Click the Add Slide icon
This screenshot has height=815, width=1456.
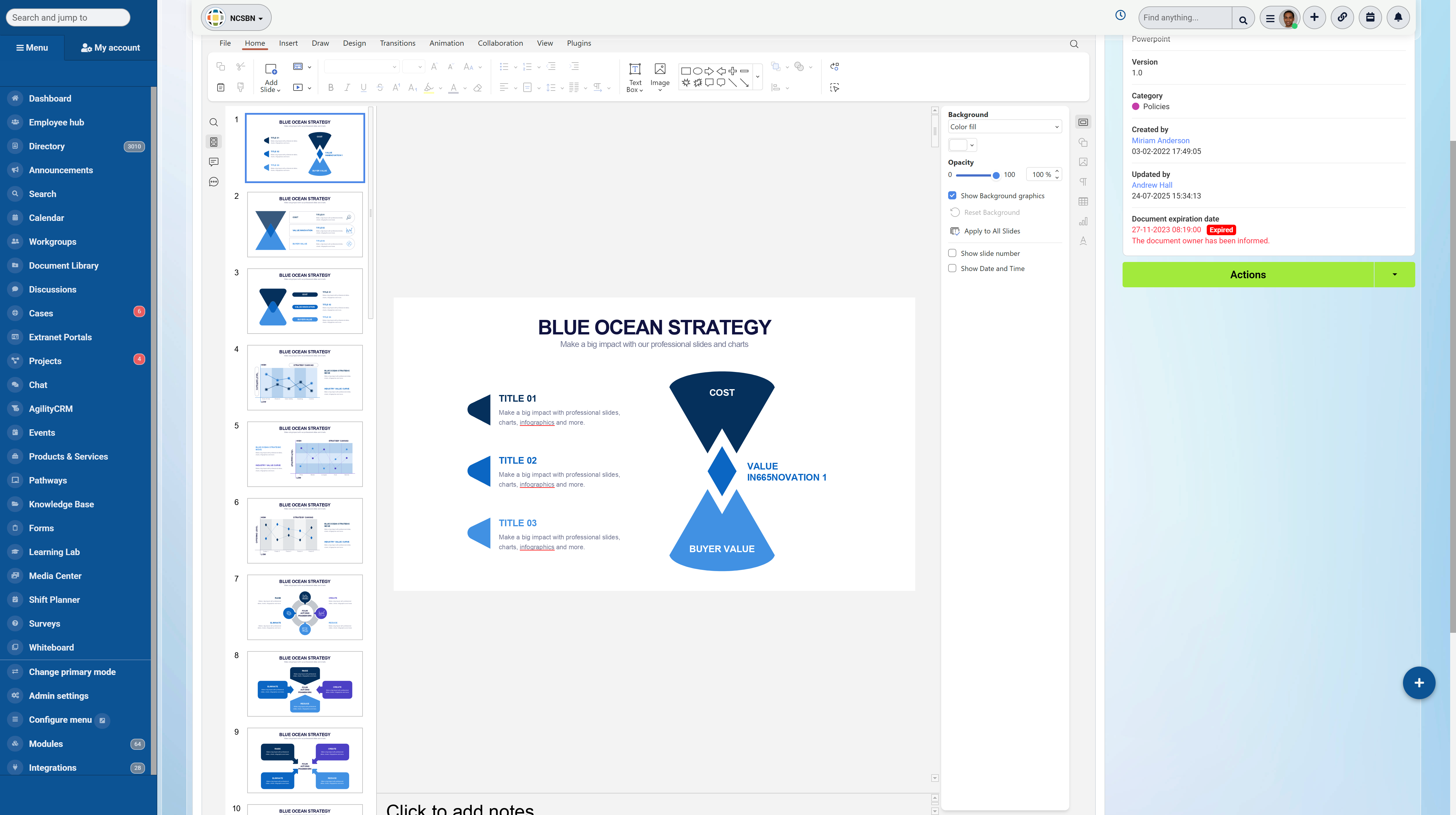271,70
